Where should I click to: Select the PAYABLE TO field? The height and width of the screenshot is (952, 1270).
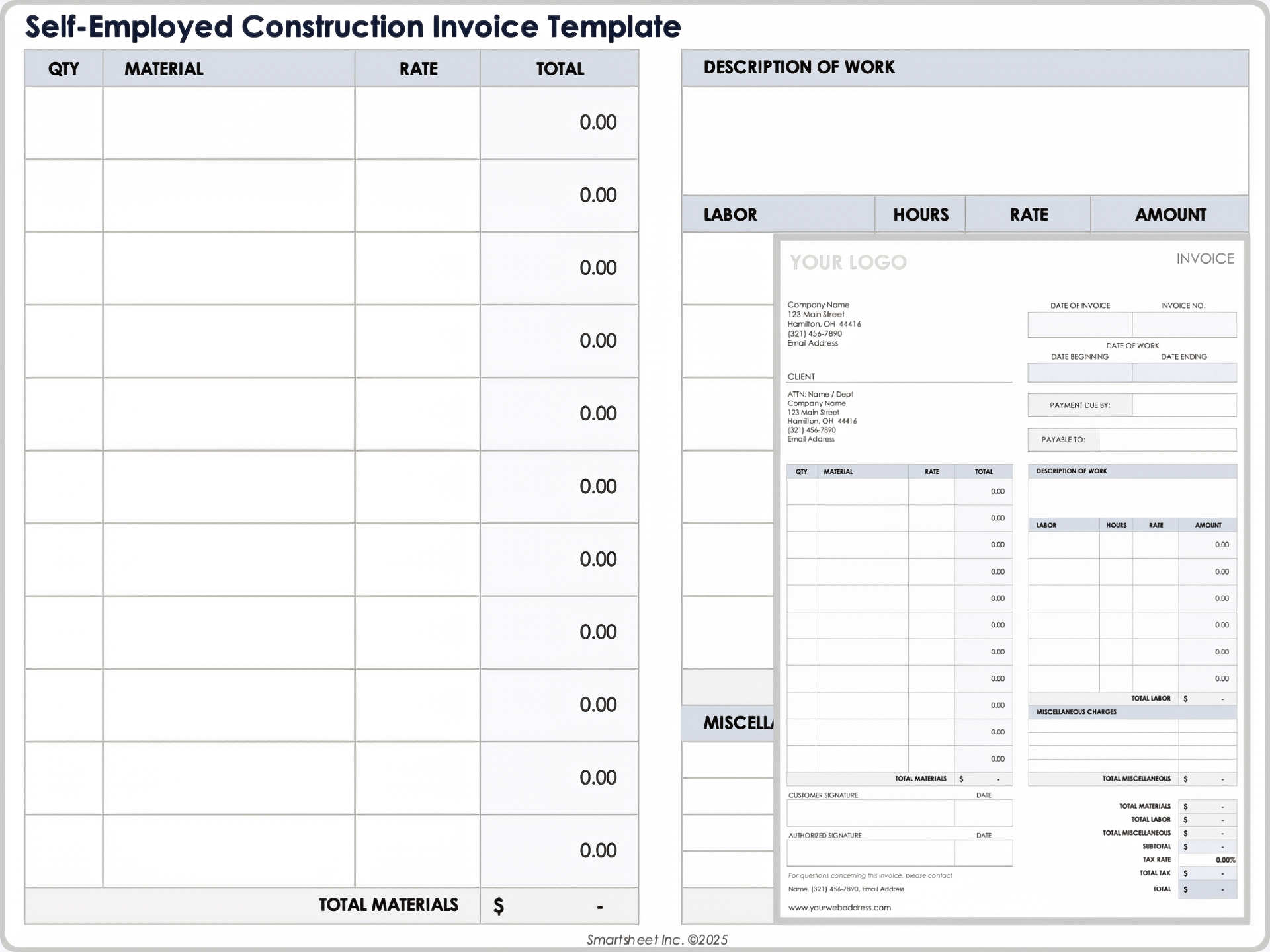tap(1167, 440)
